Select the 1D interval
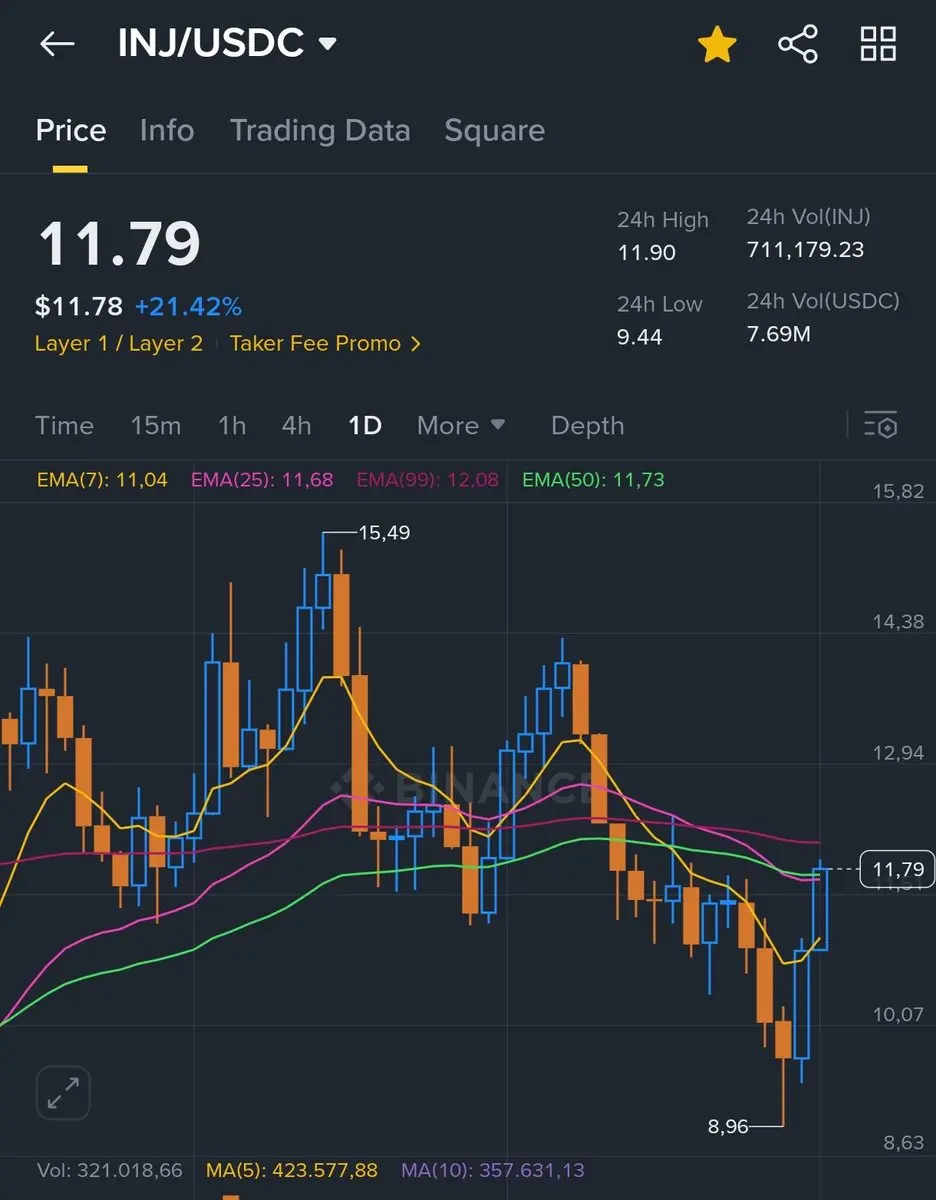 (x=365, y=425)
